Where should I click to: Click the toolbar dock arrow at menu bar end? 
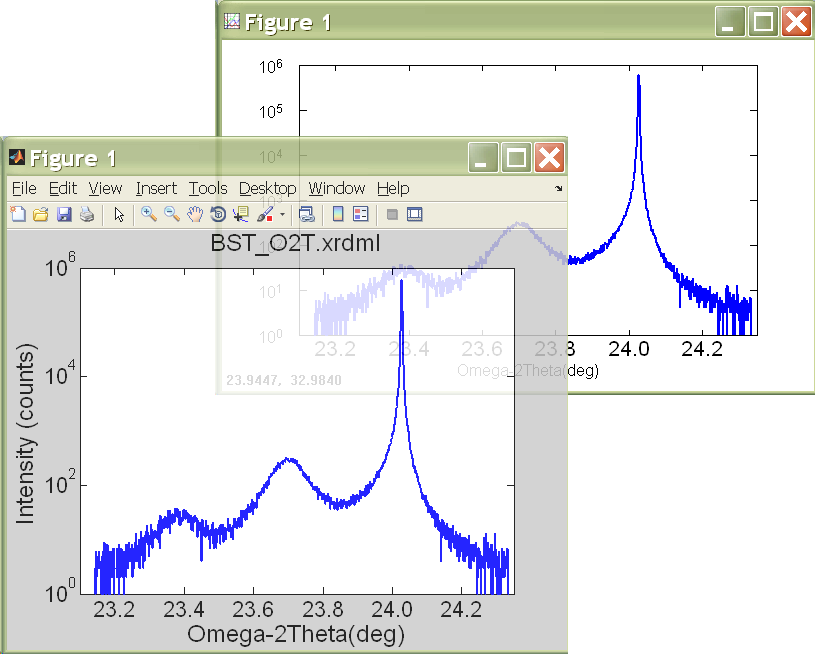pyautogui.click(x=558, y=188)
